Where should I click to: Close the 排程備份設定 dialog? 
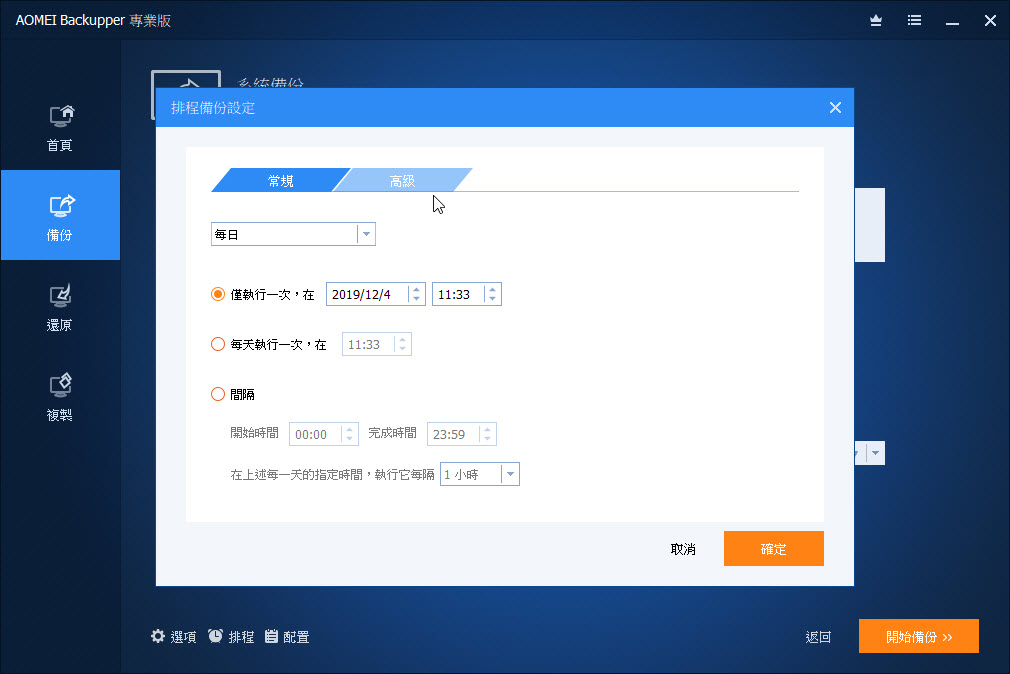point(835,108)
